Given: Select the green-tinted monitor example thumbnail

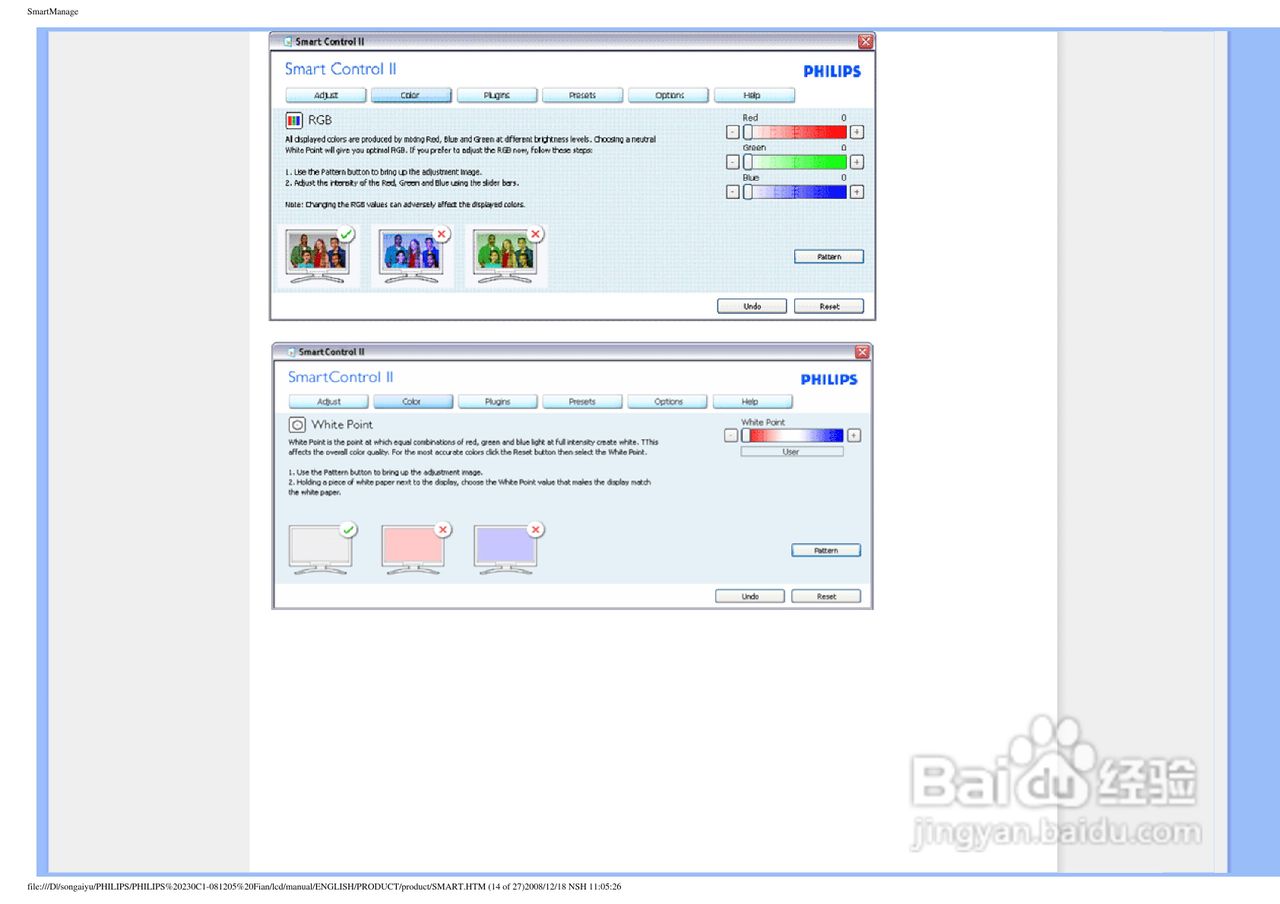Looking at the screenshot, I should click(x=505, y=256).
